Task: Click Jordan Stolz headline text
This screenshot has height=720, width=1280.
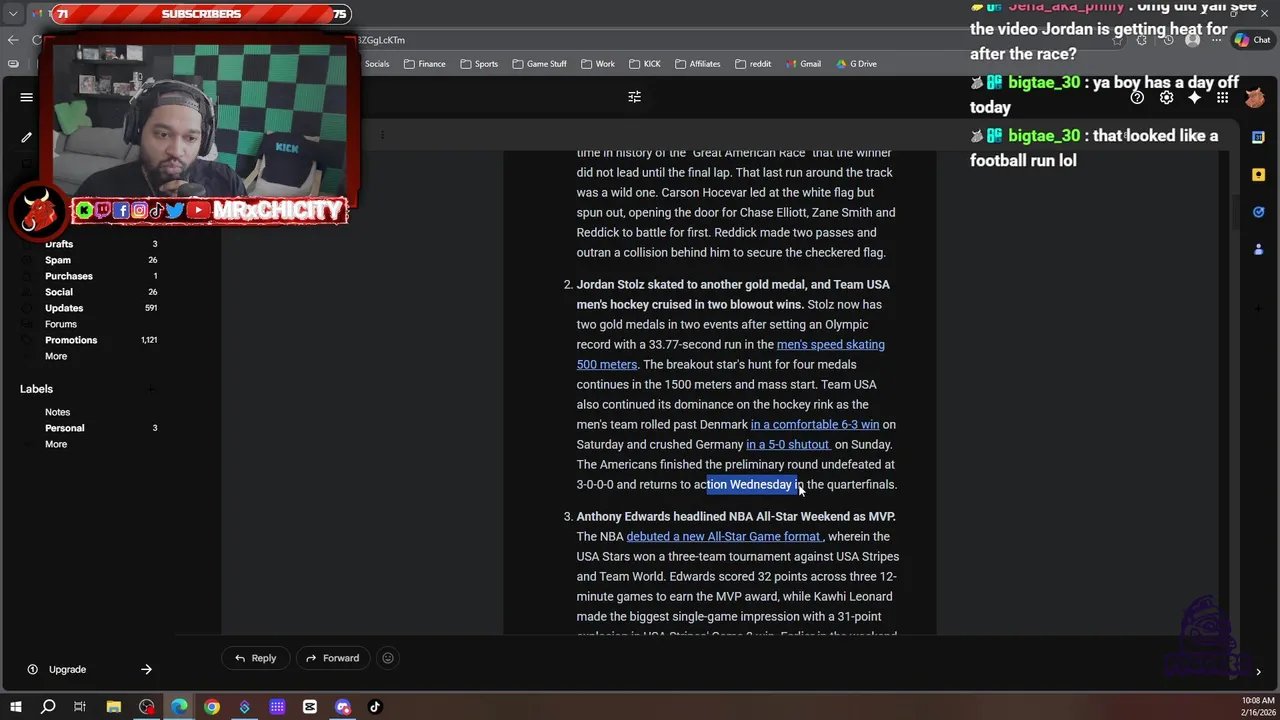Action: click(733, 295)
